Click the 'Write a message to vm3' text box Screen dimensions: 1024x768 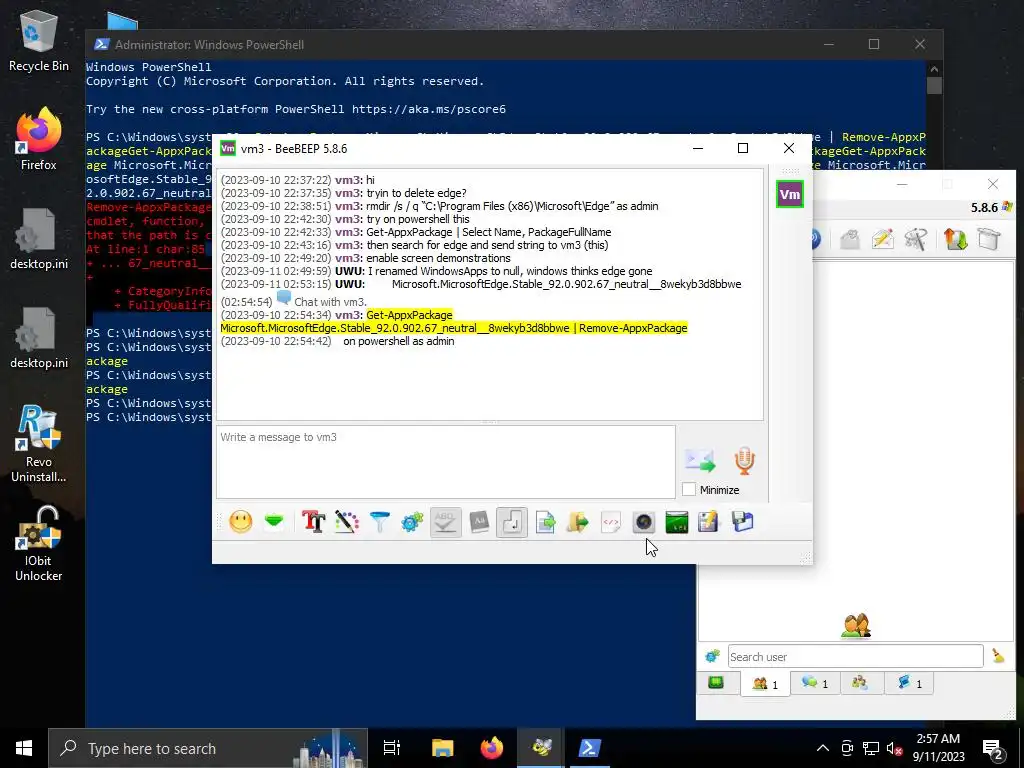coord(446,462)
